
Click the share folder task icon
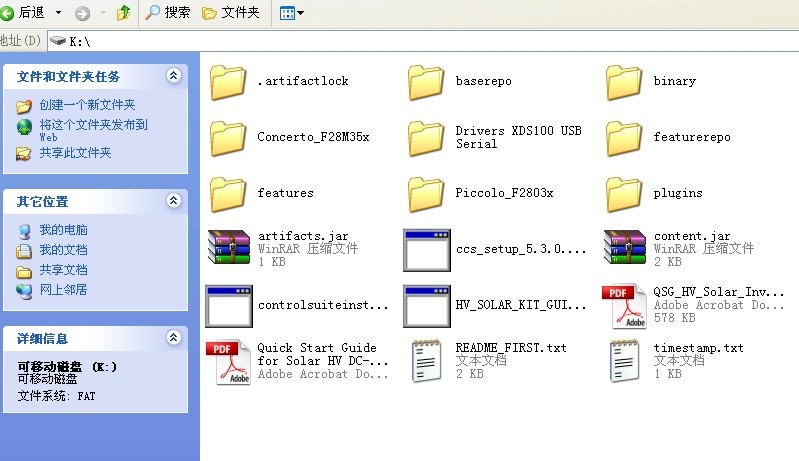[x=23, y=153]
